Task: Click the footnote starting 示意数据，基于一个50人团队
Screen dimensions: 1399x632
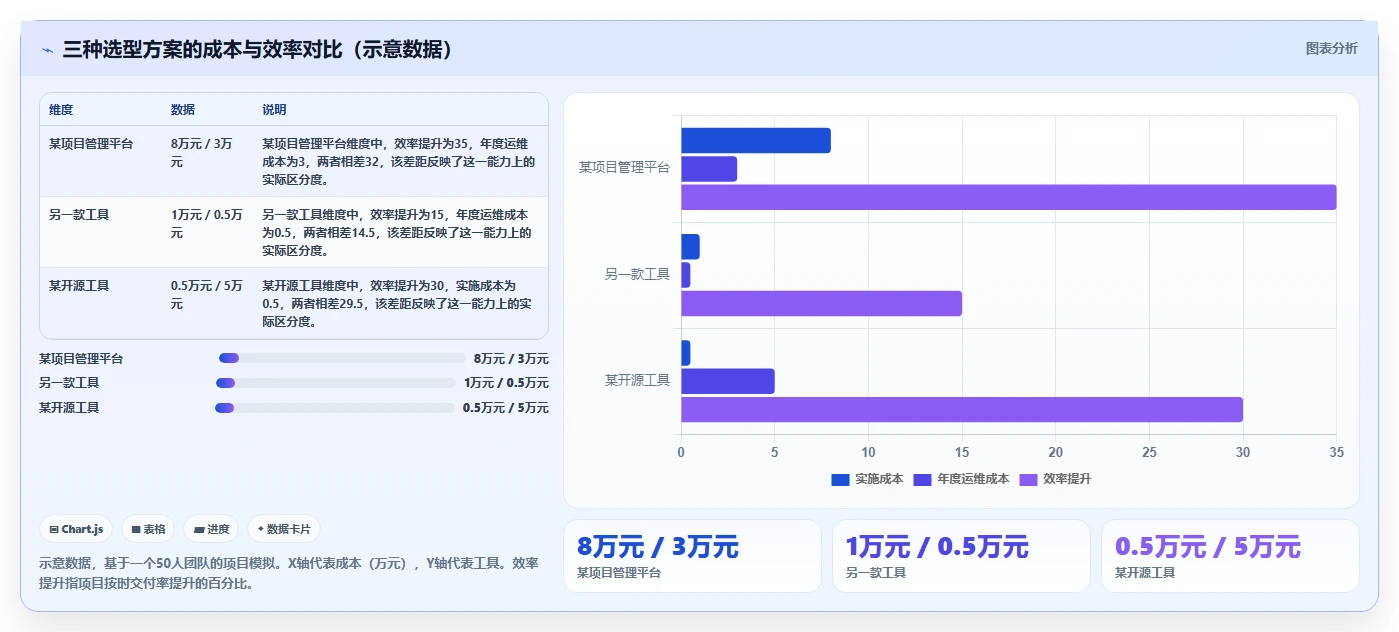Action: click(x=289, y=573)
